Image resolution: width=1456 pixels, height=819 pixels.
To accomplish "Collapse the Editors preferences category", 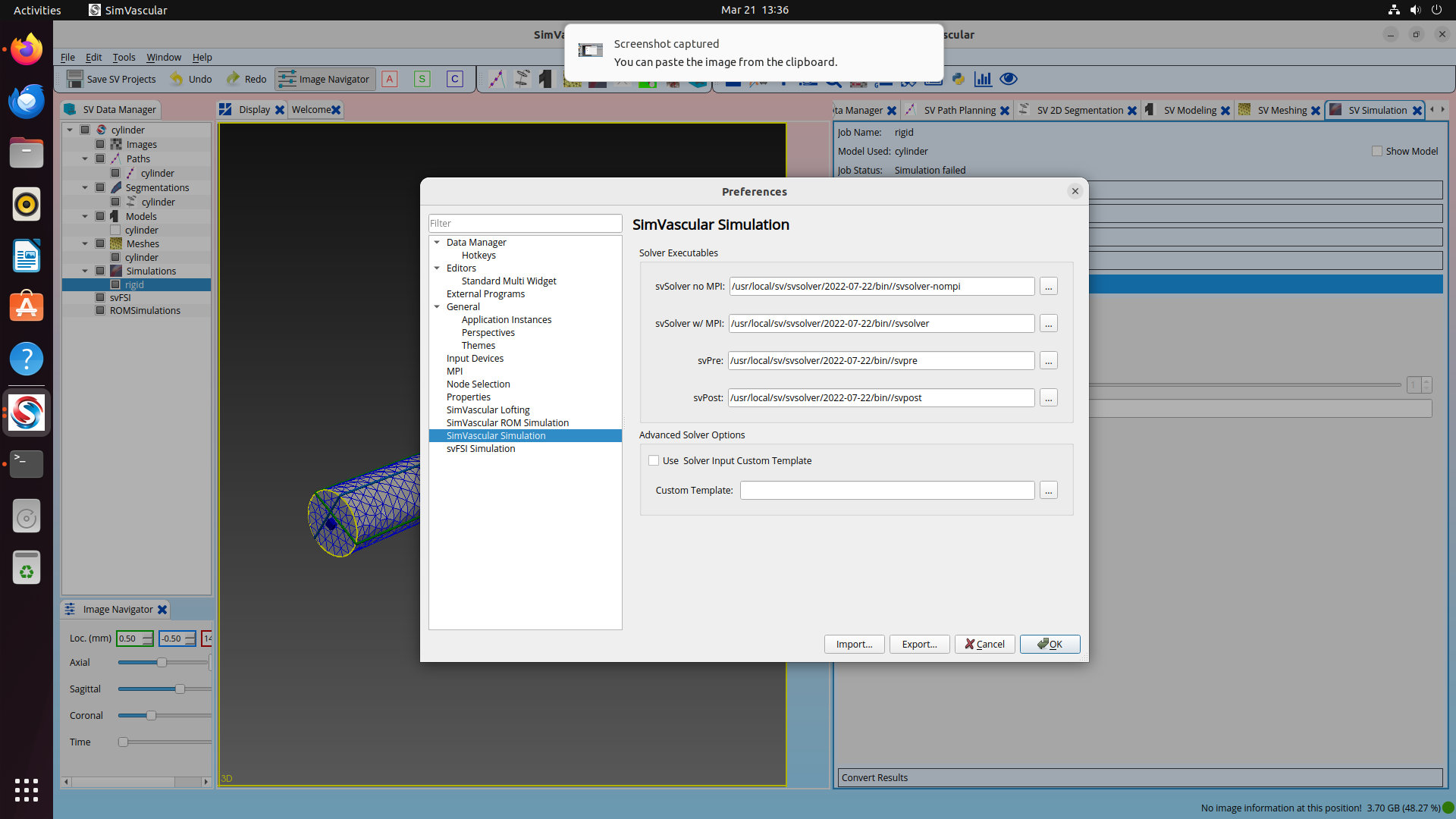I will 437,268.
